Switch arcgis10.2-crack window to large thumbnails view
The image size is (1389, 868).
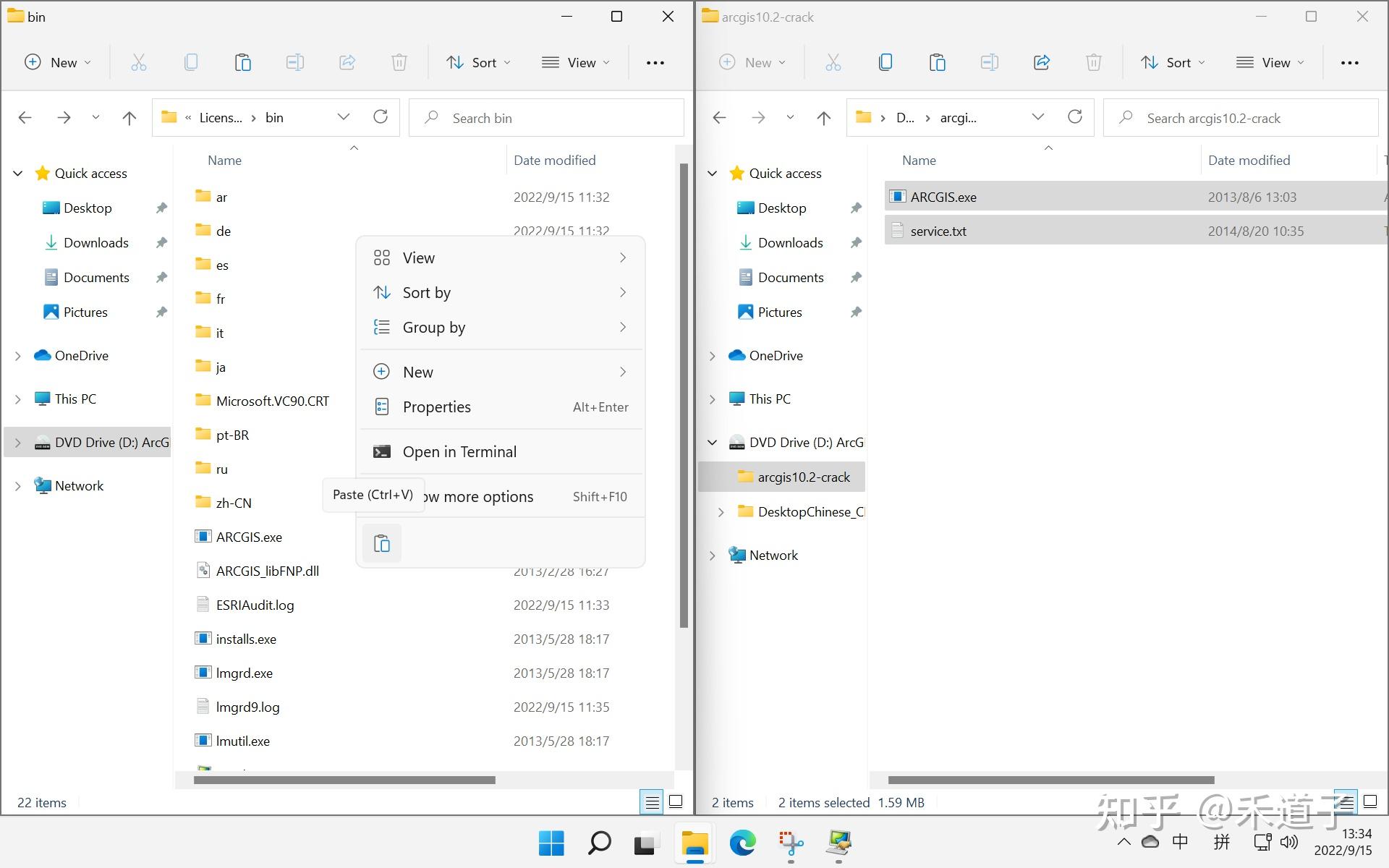pyautogui.click(x=1370, y=802)
